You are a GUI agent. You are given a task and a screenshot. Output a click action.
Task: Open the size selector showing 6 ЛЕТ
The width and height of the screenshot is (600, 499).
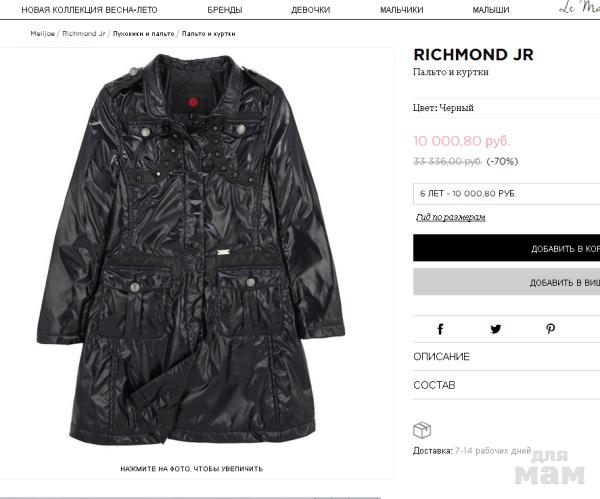click(506, 194)
